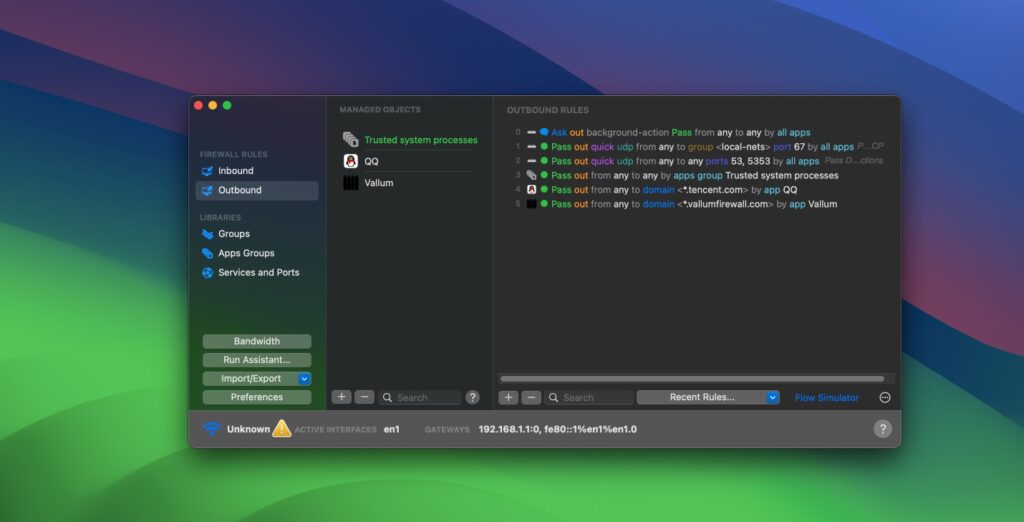Click the dash icon on rule 1
This screenshot has width=1024, height=522.
point(532,146)
